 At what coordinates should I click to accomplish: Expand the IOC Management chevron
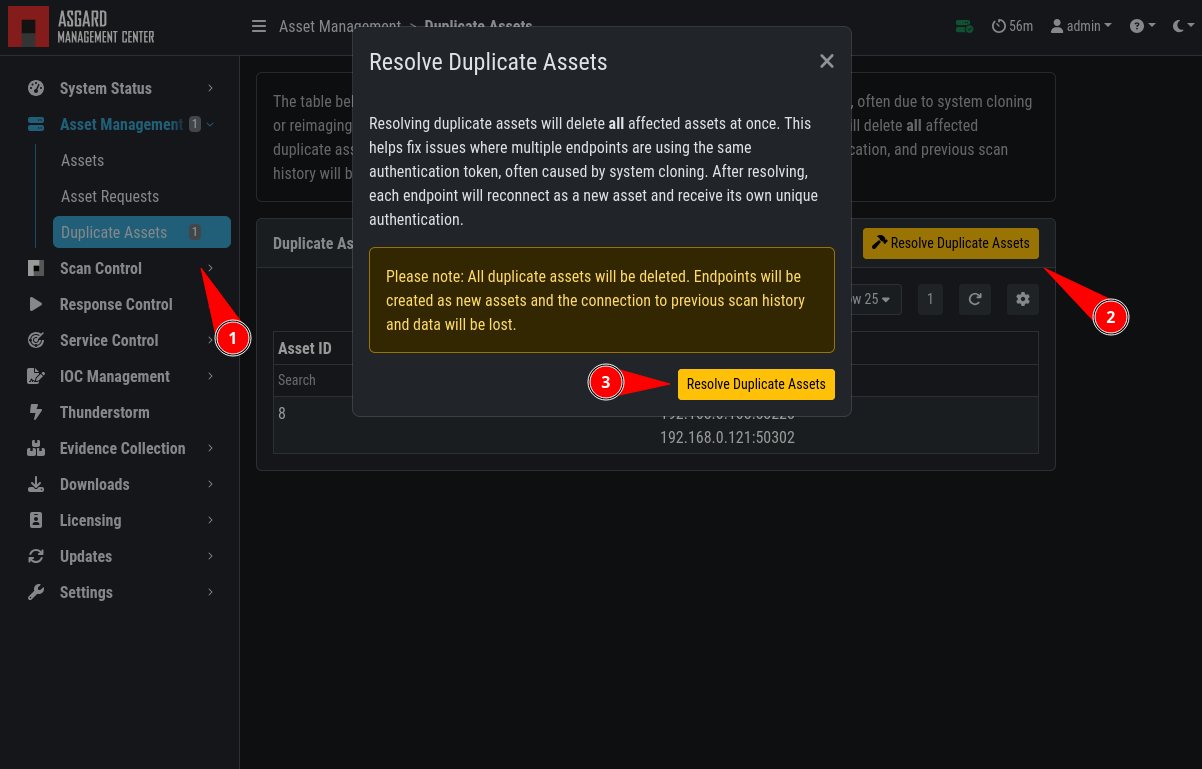click(x=211, y=376)
